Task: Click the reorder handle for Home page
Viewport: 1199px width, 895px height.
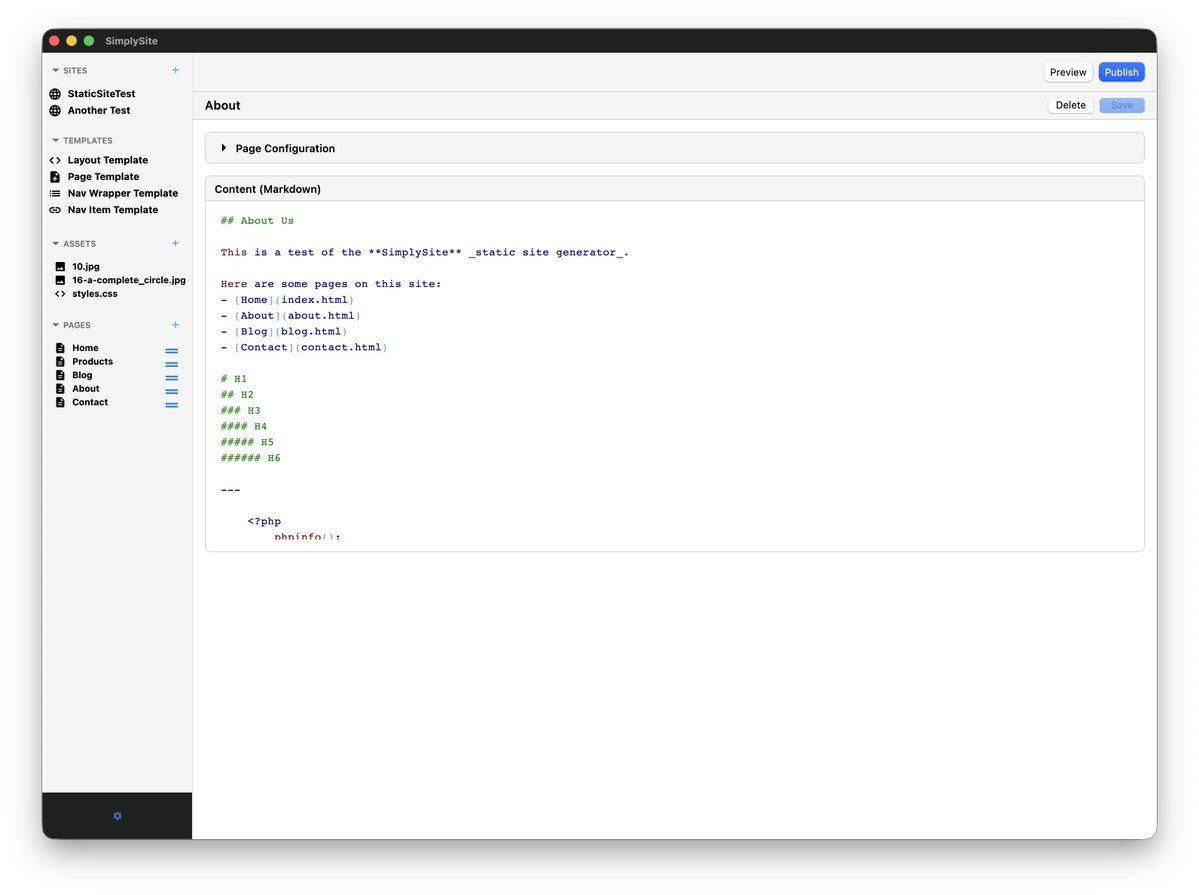Action: coord(172,351)
